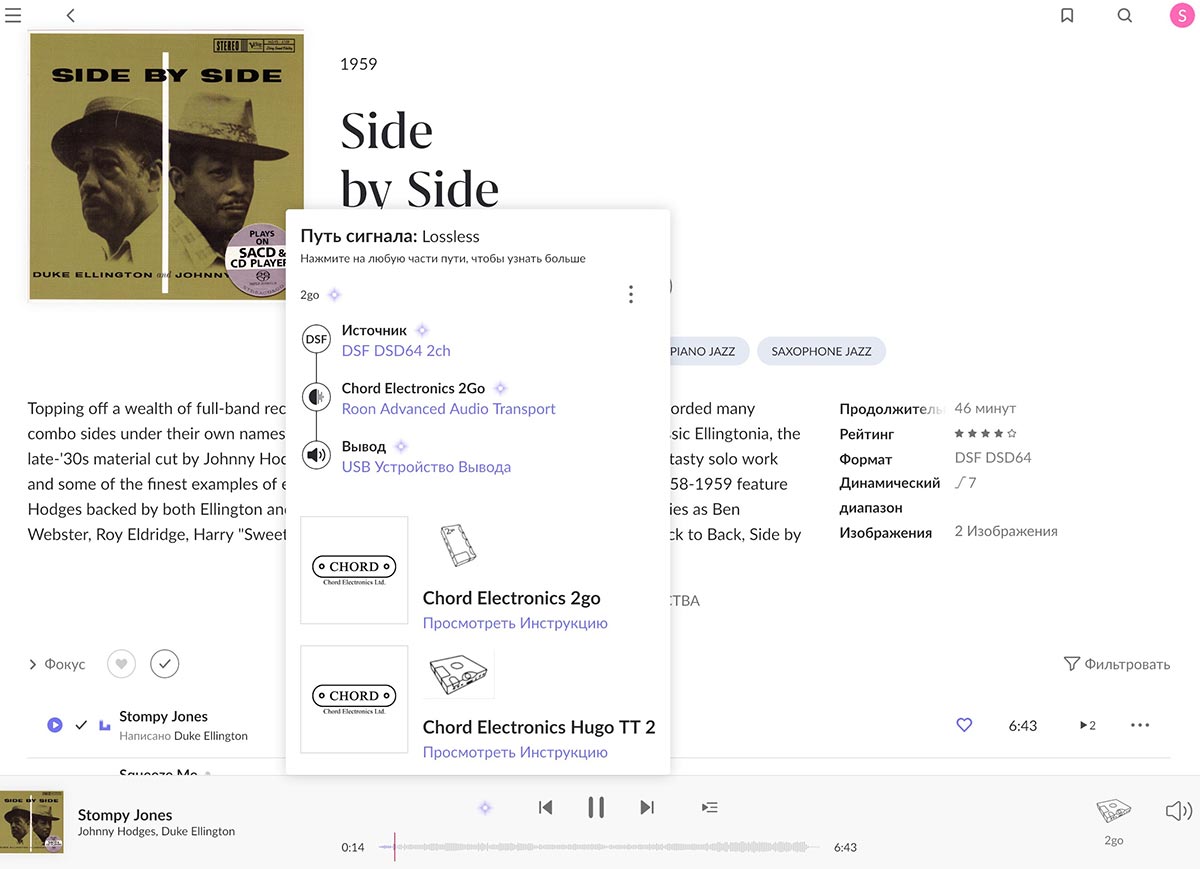Toggle the heart favorite on album
Image resolution: width=1200 pixels, height=869 pixels.
pyautogui.click(x=121, y=663)
